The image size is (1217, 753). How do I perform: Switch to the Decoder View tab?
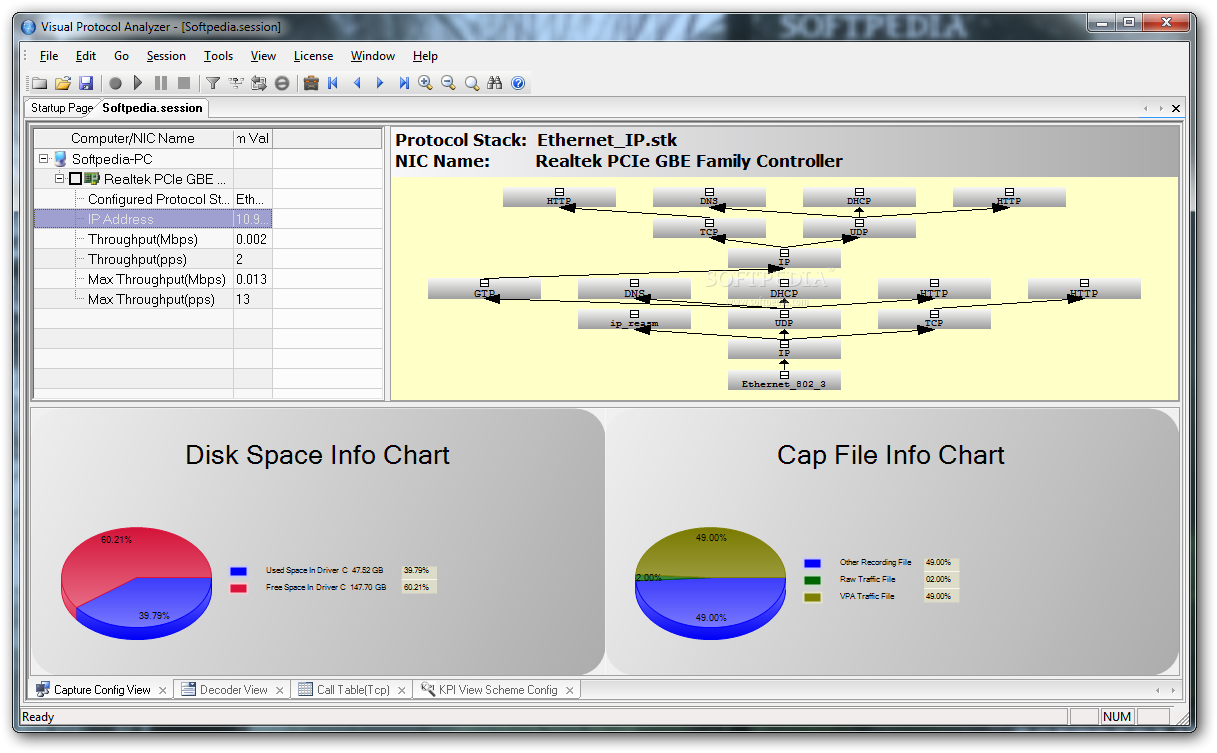pyautogui.click(x=232, y=689)
